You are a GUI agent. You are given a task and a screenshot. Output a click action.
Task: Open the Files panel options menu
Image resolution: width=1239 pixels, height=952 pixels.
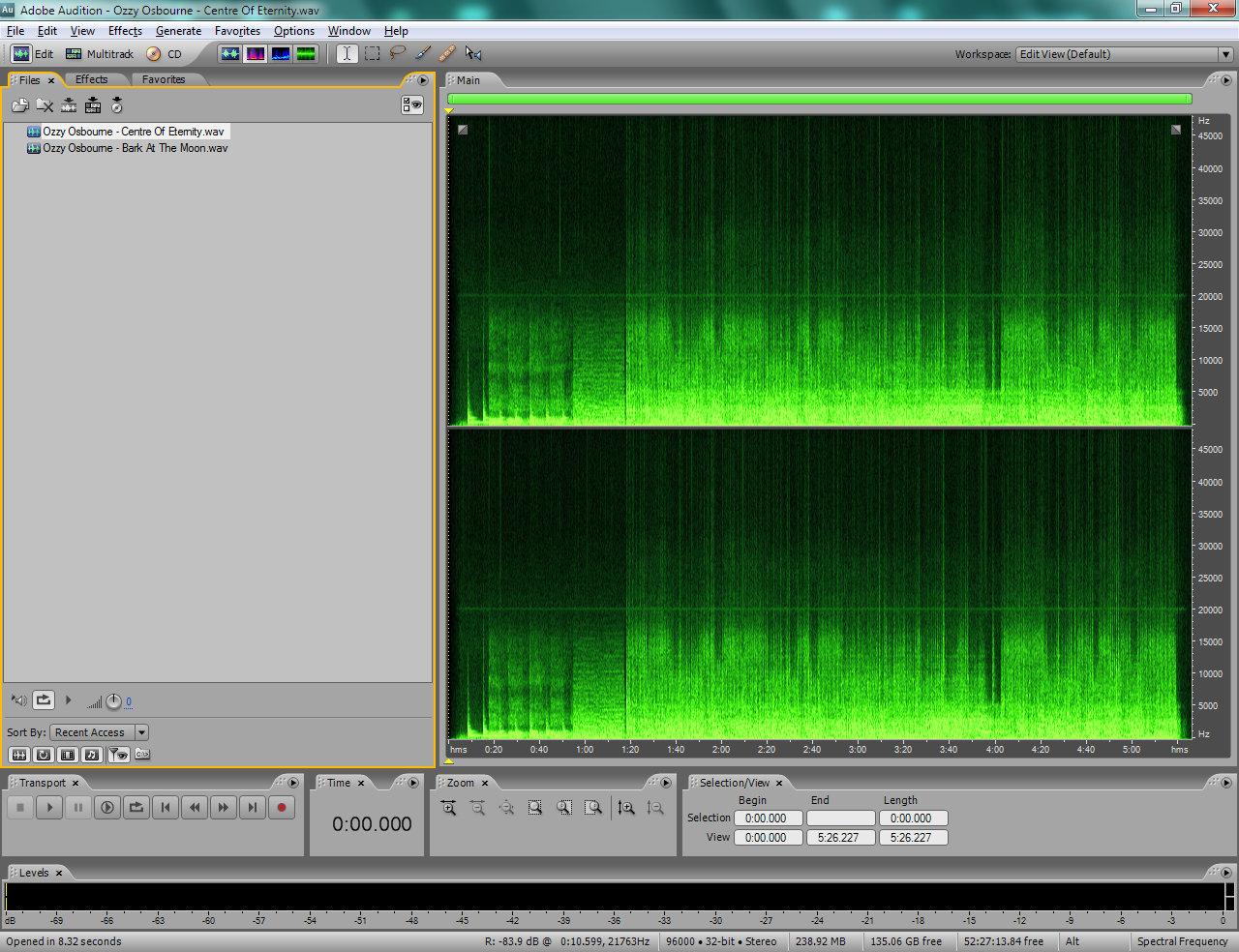423,80
